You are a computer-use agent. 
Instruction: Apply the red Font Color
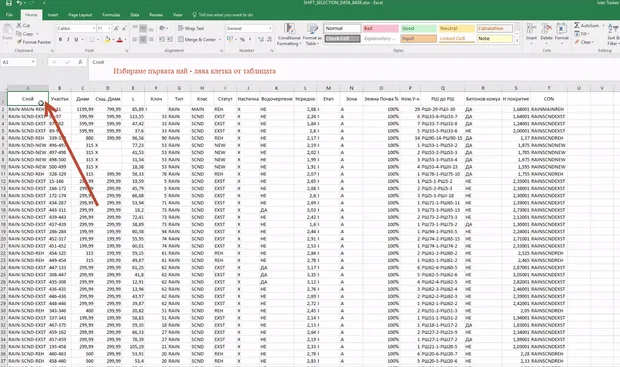[120, 40]
